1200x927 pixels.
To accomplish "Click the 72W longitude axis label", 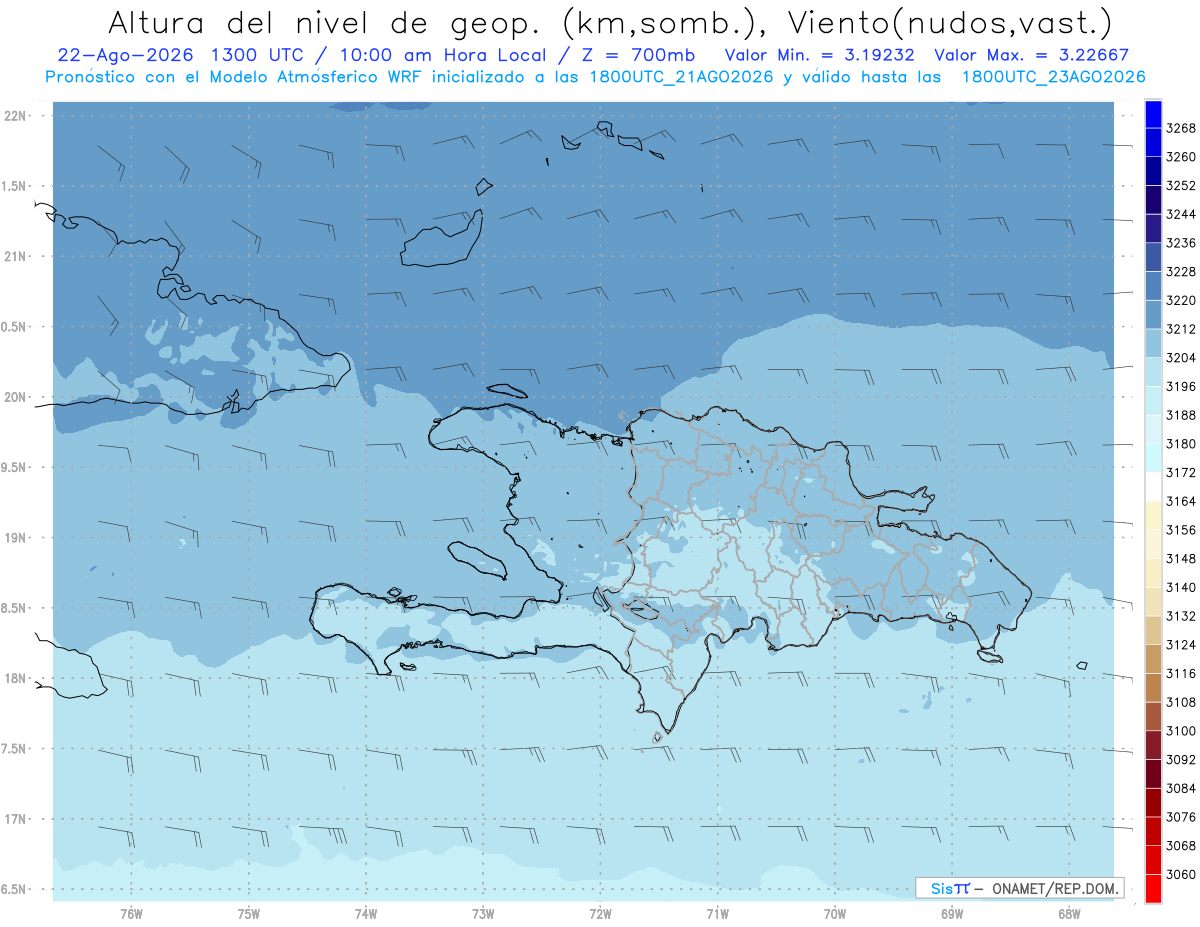I will 600,912.
